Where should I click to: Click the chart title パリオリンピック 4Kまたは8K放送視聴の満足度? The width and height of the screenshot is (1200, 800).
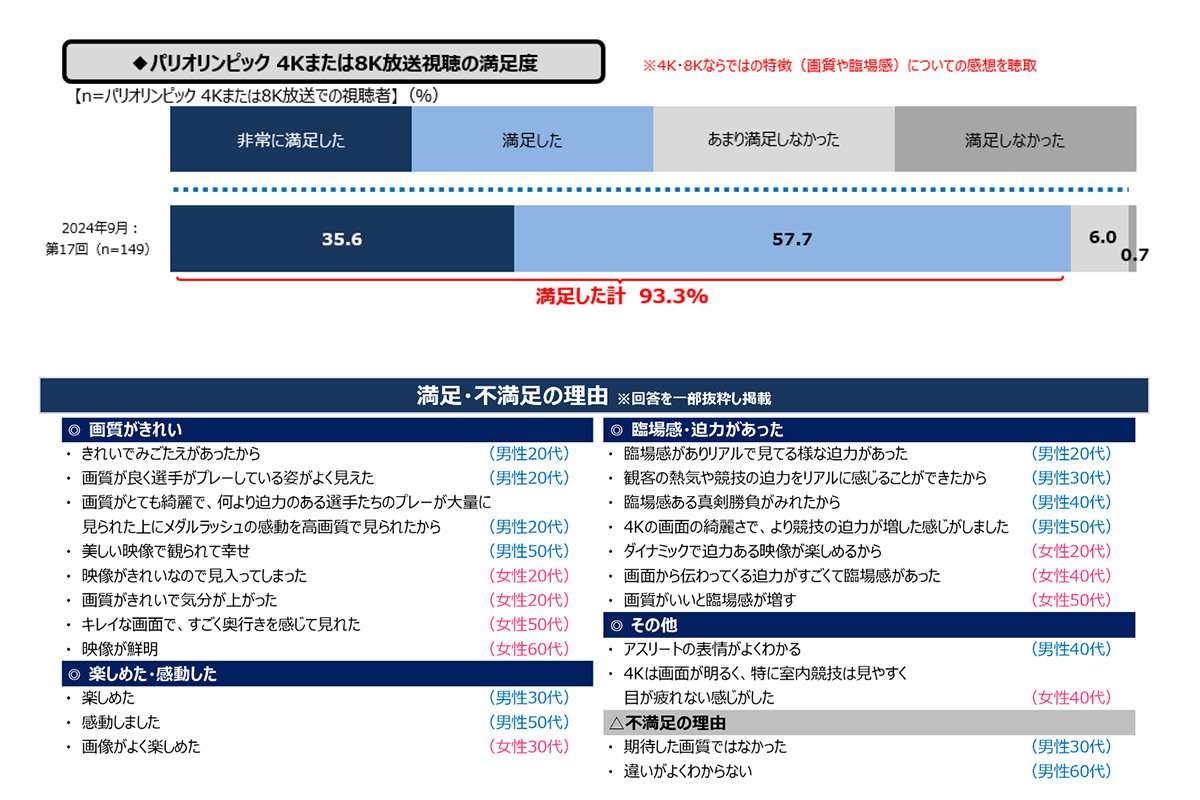[334, 63]
